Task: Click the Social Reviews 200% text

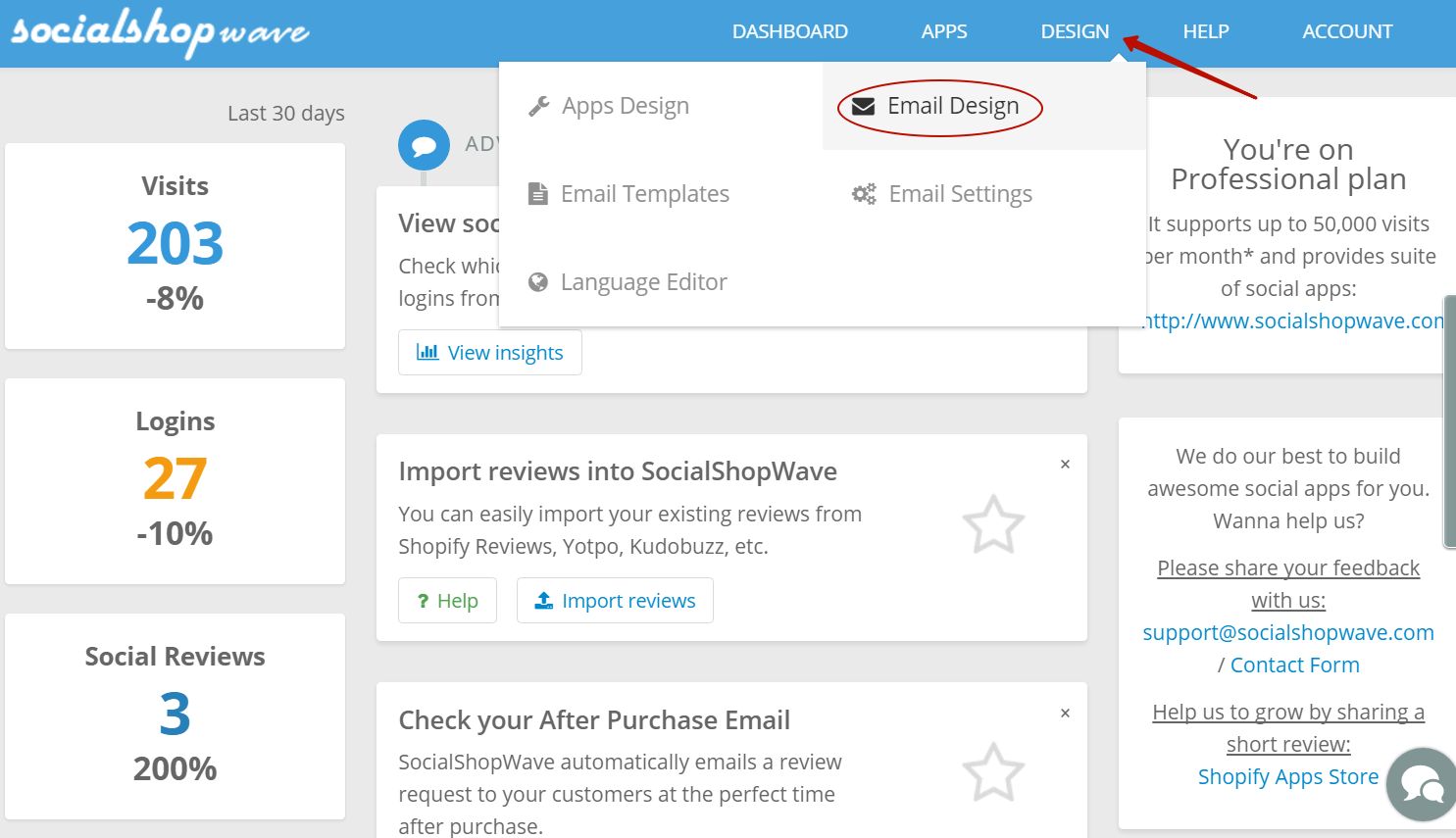Action: (x=175, y=768)
